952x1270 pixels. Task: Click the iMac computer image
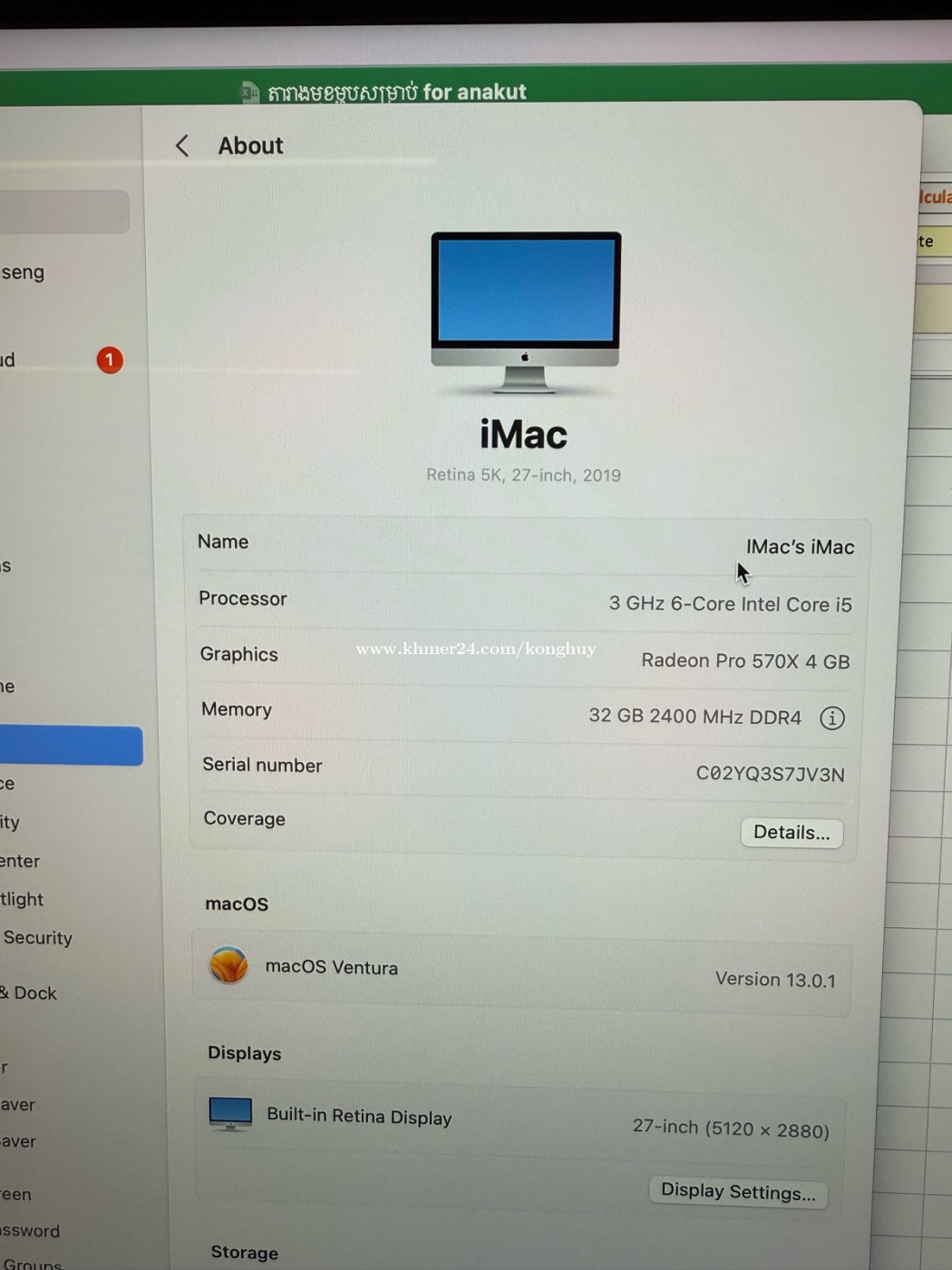(x=526, y=312)
